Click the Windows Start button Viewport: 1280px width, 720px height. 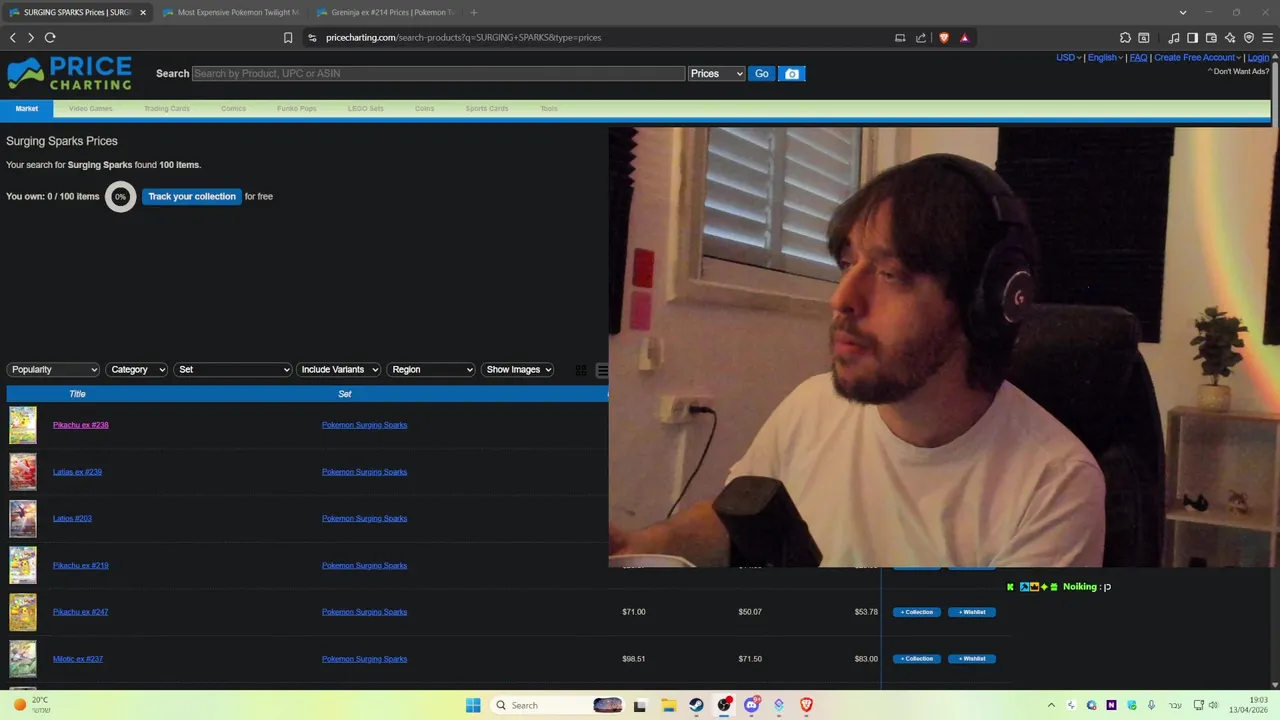(x=473, y=705)
